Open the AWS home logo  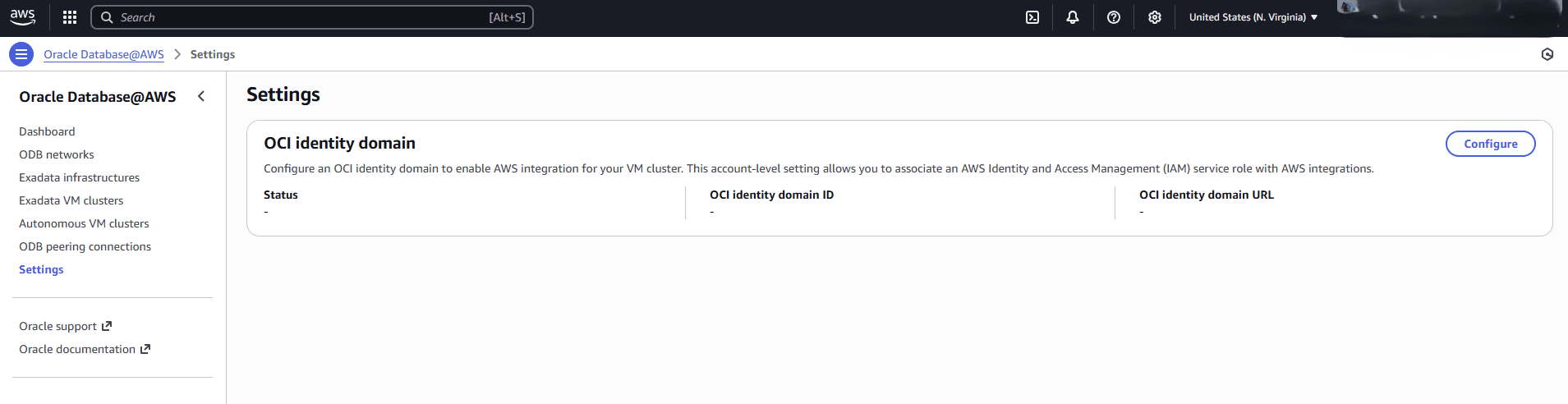[23, 17]
